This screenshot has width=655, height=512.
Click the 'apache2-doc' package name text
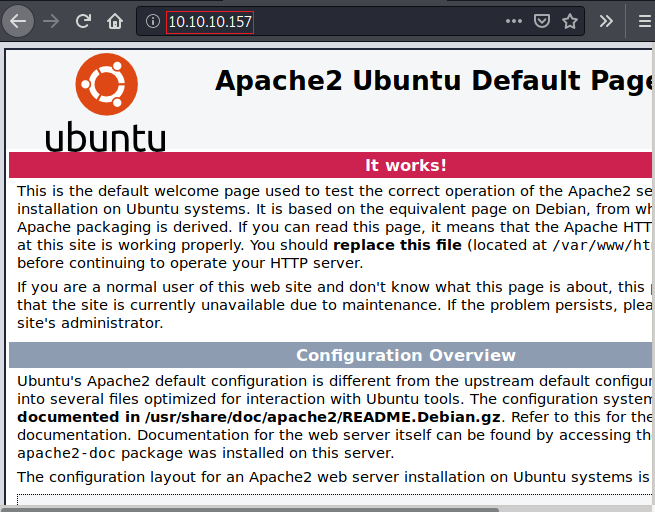(65, 453)
